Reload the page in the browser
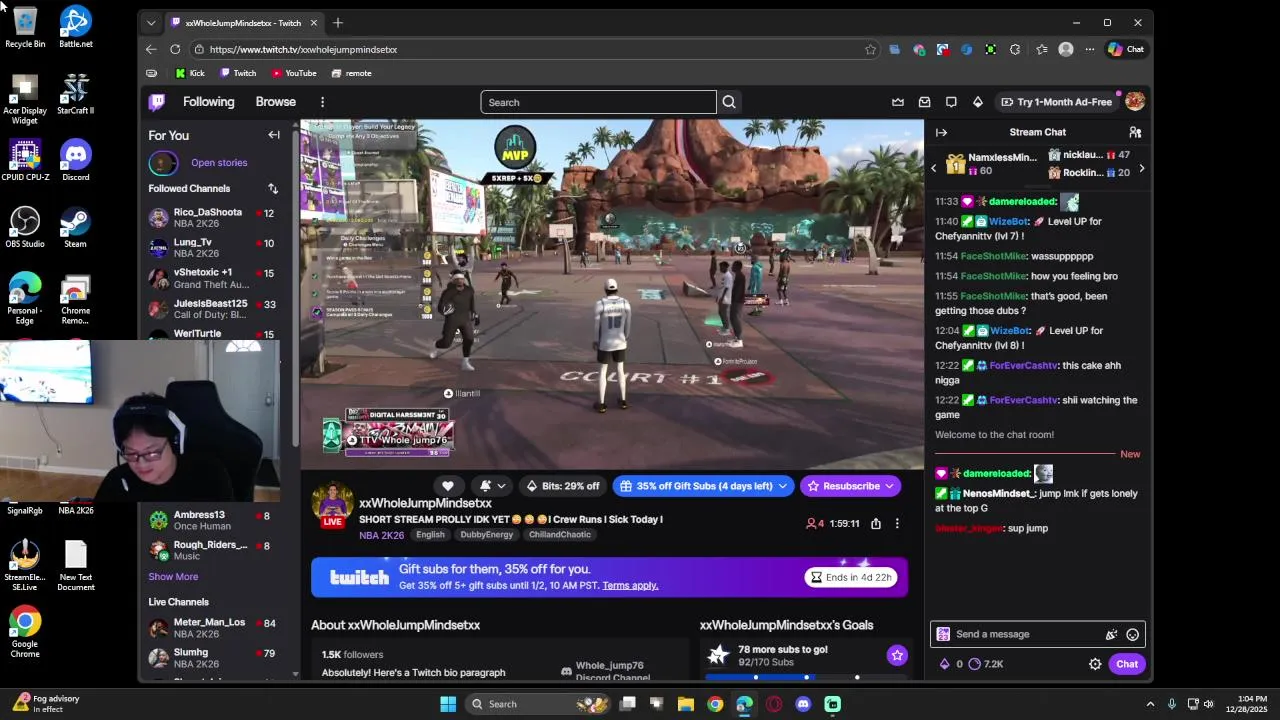 (175, 49)
